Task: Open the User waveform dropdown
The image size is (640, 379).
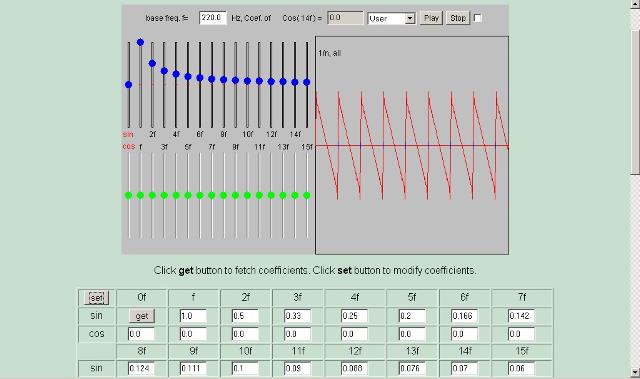Action: click(391, 18)
